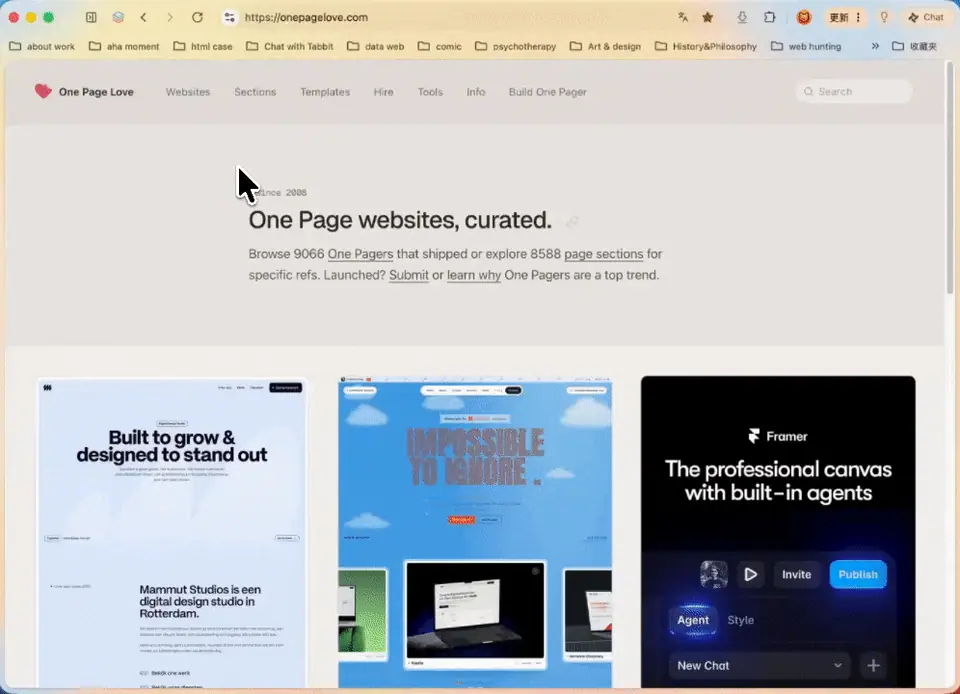Click the lightbulb icon in toolbar
The image size is (960, 694).
pos(884,17)
